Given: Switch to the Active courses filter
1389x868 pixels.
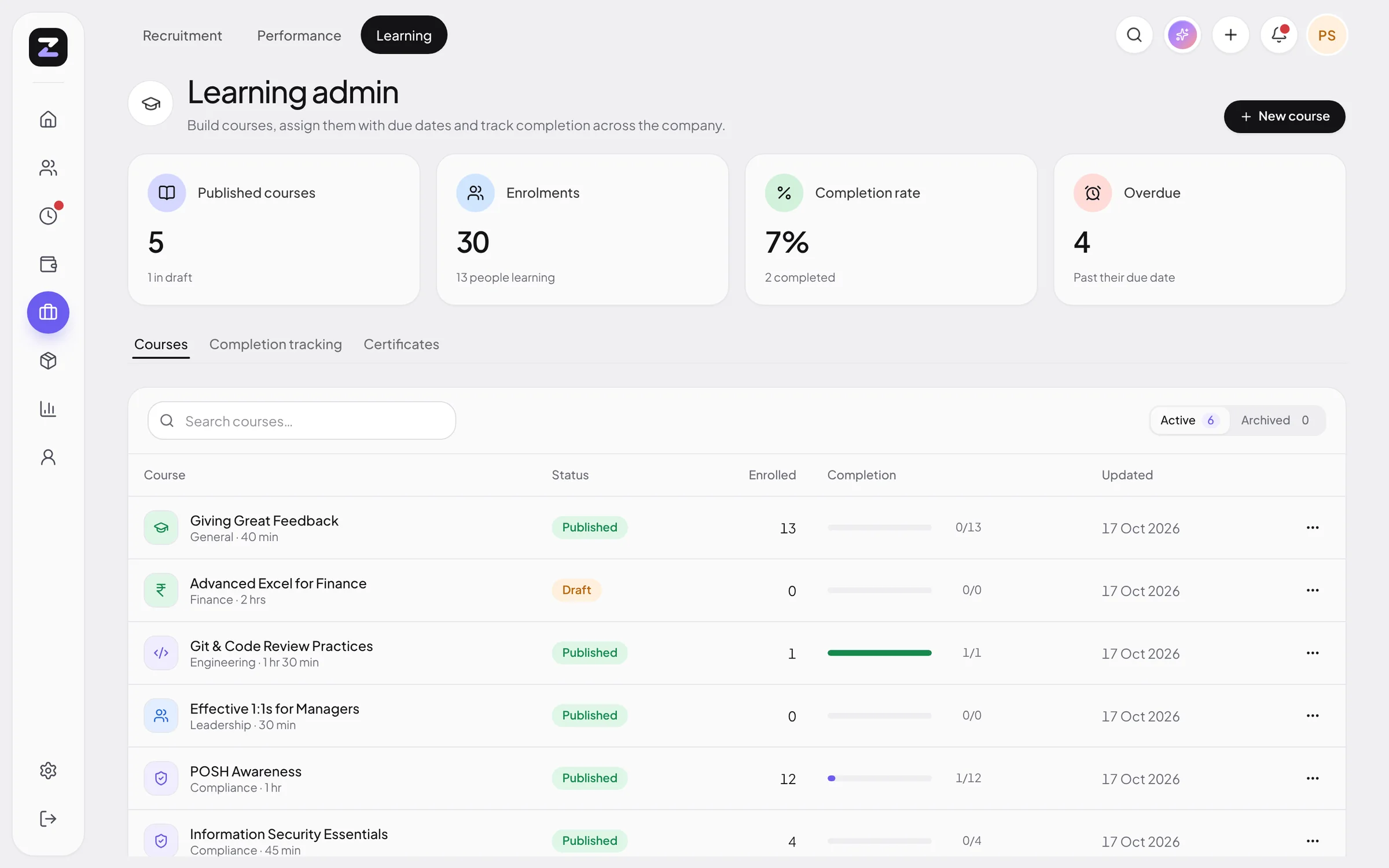Looking at the screenshot, I should [1189, 421].
